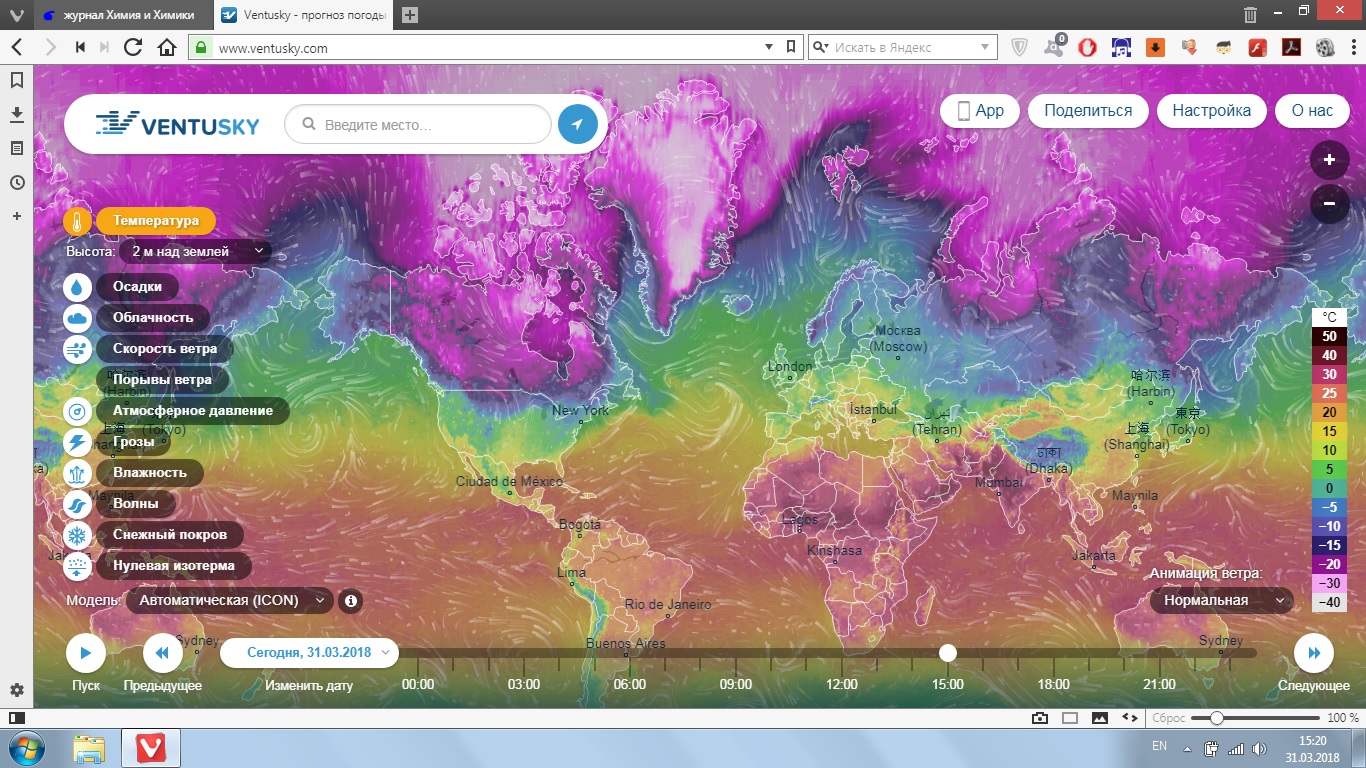Viewport: 1366px width, 768px height.
Task: Toggle the Температура layer
Action: 155,221
